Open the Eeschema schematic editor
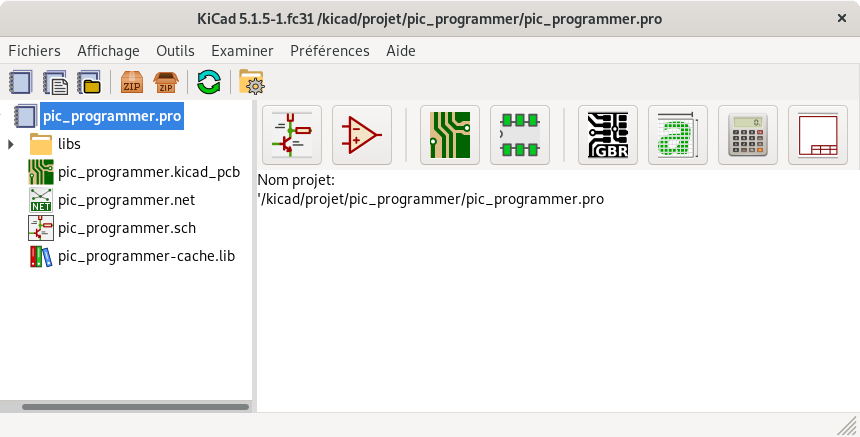Viewport: 860px width, 437px height. pos(291,134)
